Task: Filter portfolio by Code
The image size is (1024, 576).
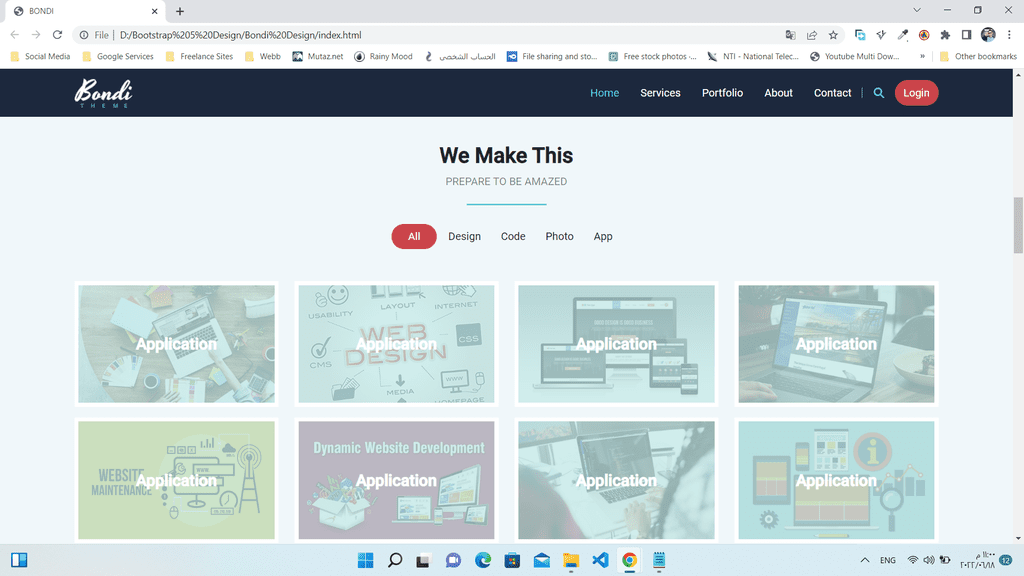Action: pos(513,236)
